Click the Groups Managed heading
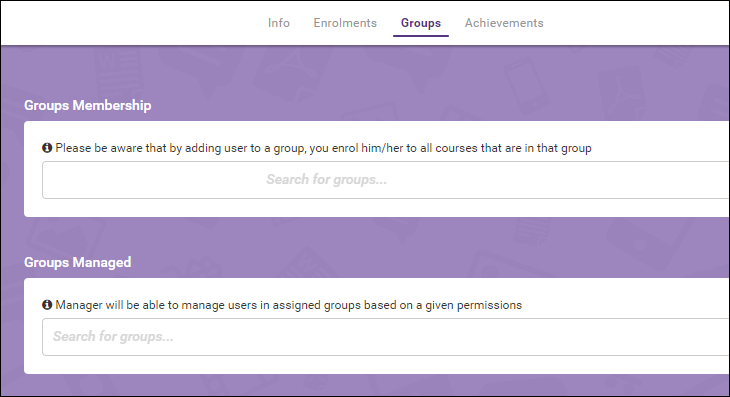This screenshot has height=397, width=730. tap(78, 262)
